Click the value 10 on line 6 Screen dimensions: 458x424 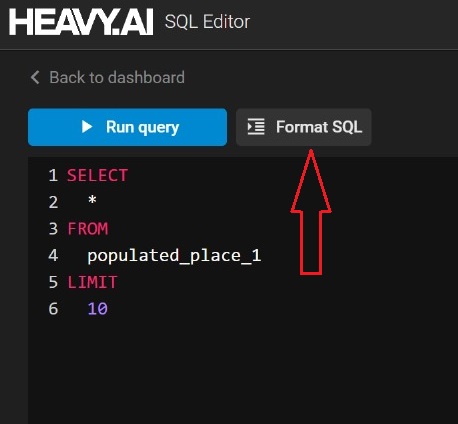point(97,309)
